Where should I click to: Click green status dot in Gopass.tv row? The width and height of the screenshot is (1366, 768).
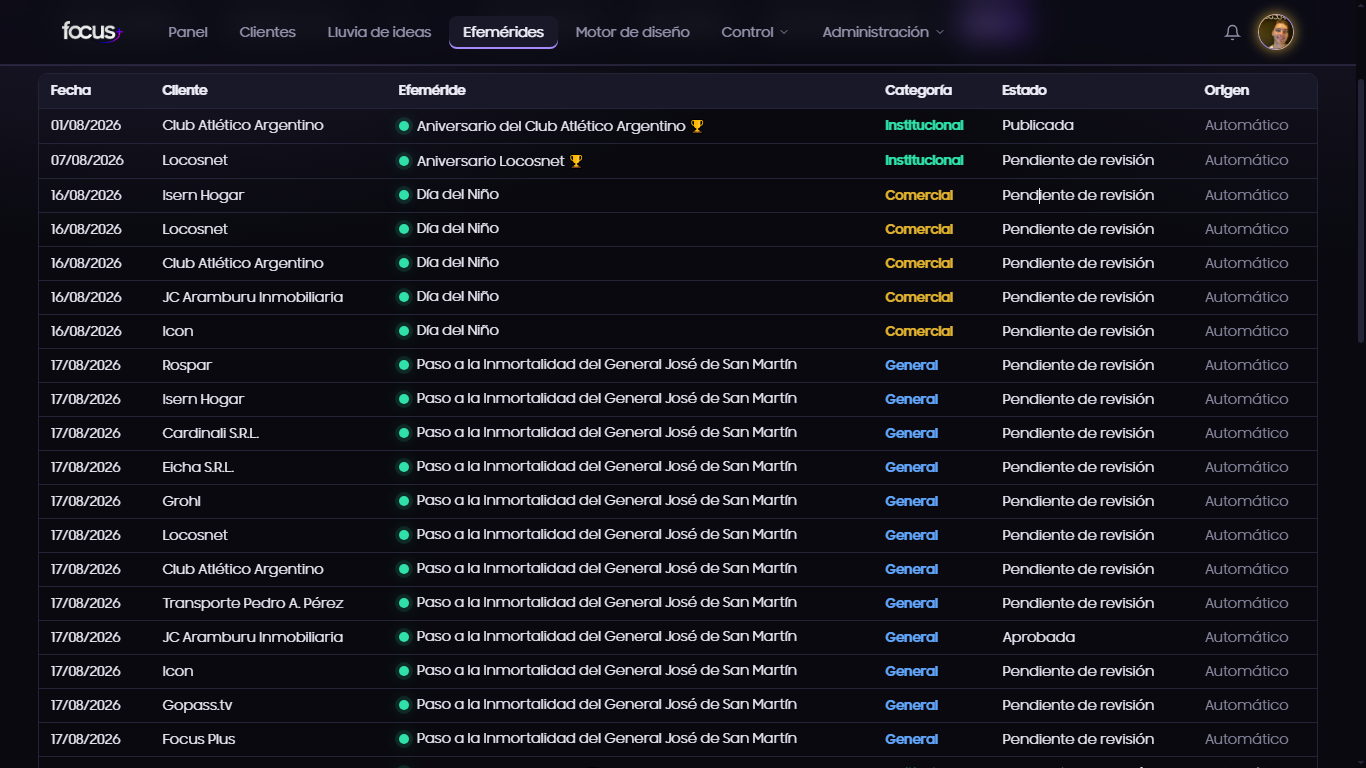[x=404, y=705]
